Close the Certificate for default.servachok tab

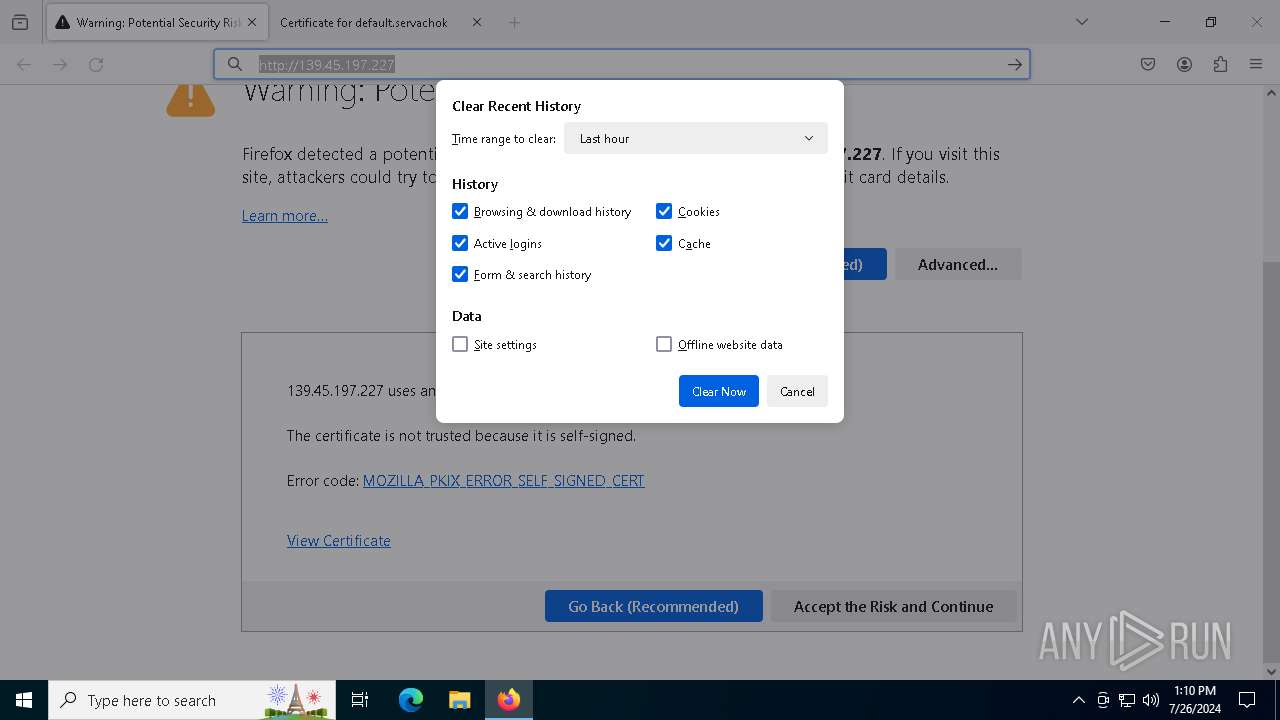pos(477,22)
